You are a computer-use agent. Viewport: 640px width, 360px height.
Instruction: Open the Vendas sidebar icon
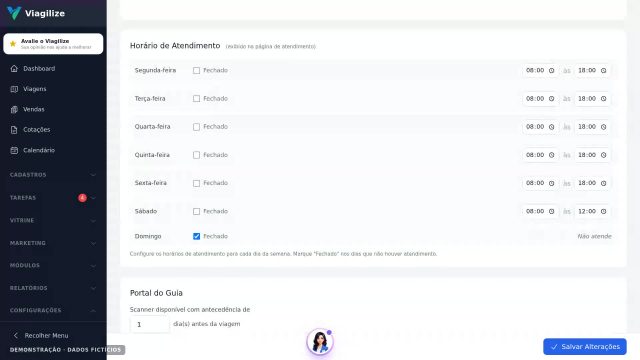point(14,109)
